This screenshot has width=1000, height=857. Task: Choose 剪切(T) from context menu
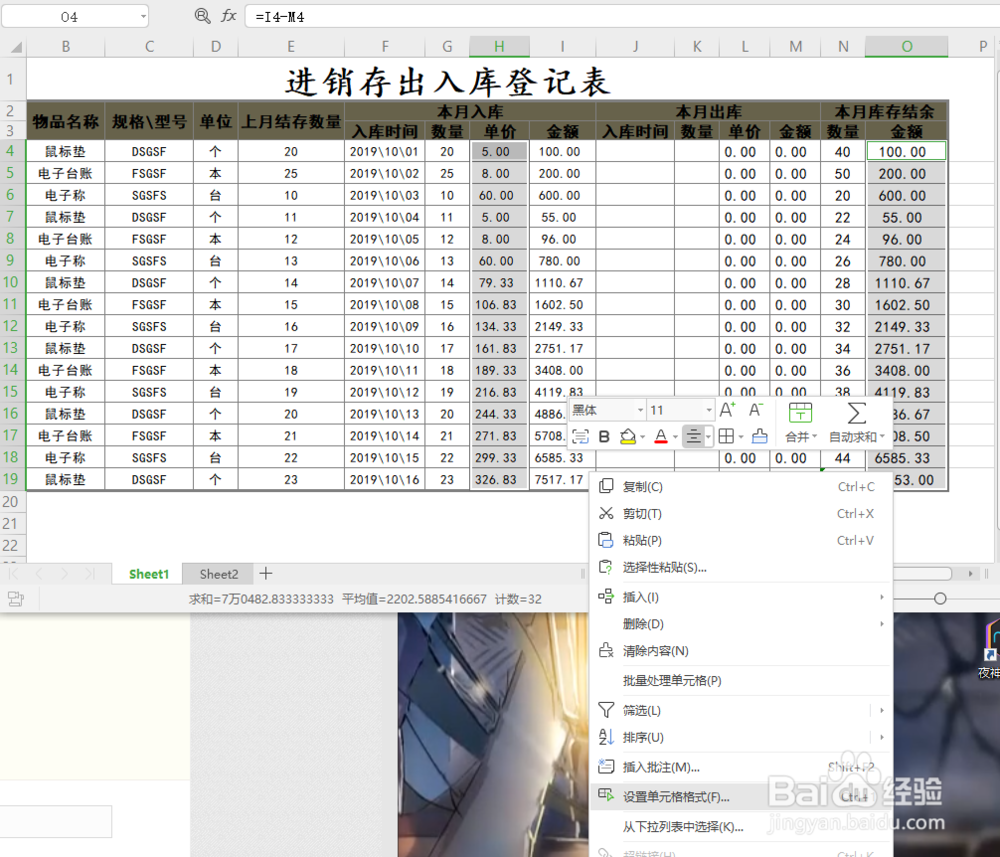[740, 513]
